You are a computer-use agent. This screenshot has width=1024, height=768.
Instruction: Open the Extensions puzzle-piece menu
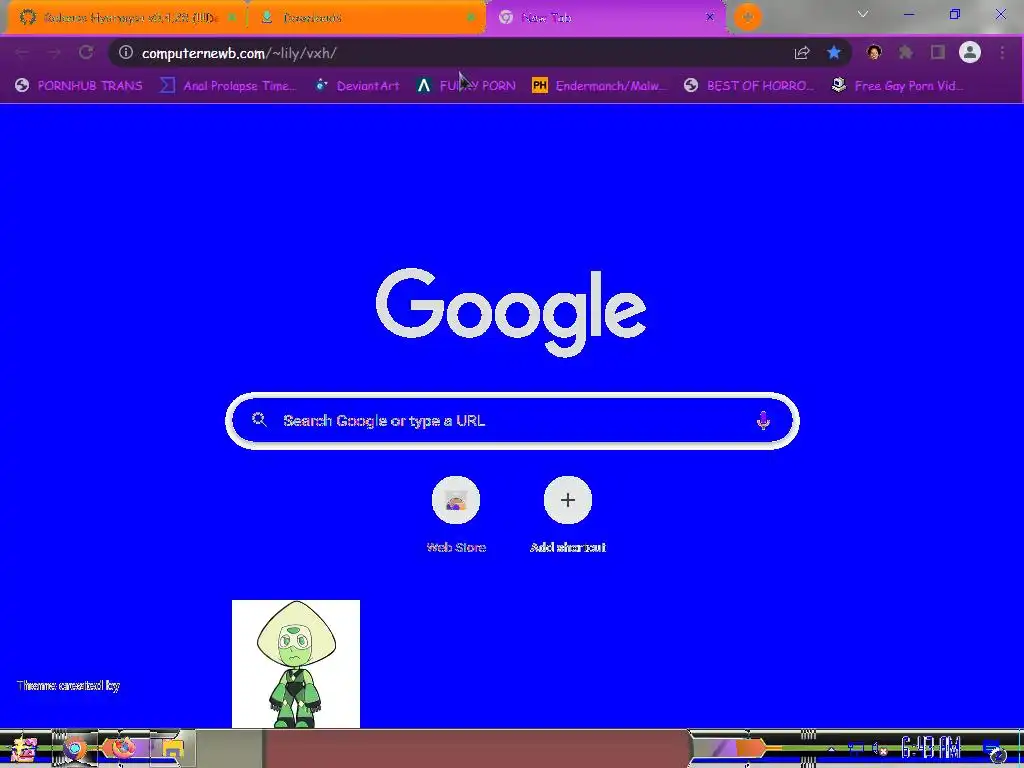tap(906, 53)
